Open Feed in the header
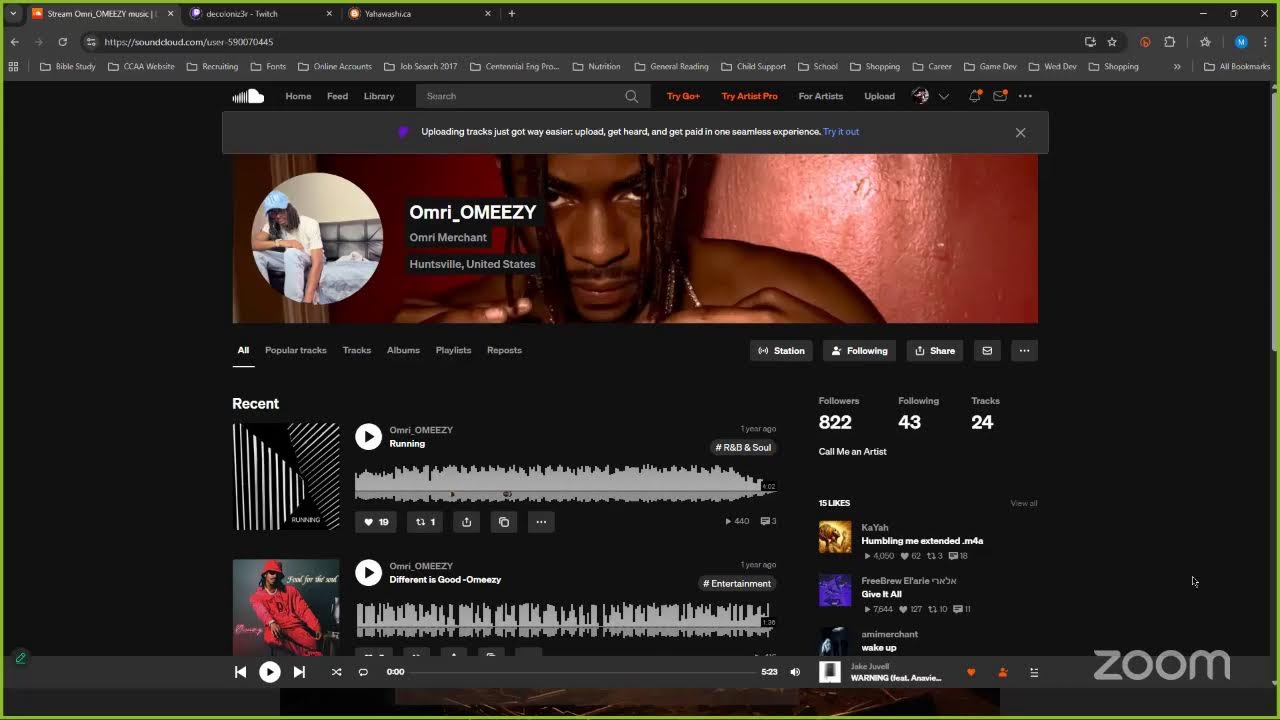The image size is (1280, 720). tap(337, 96)
